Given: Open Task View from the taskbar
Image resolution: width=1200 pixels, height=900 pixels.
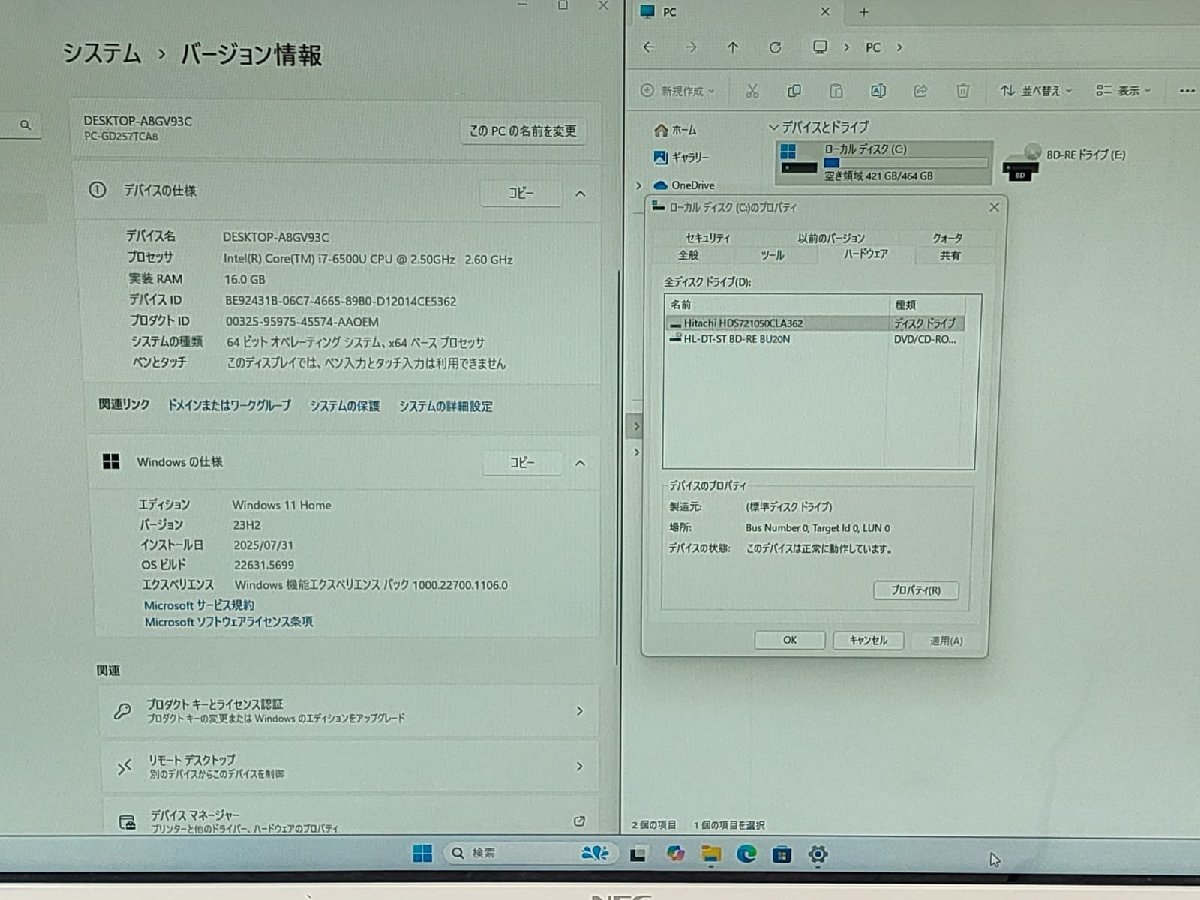Looking at the screenshot, I should click(x=637, y=854).
